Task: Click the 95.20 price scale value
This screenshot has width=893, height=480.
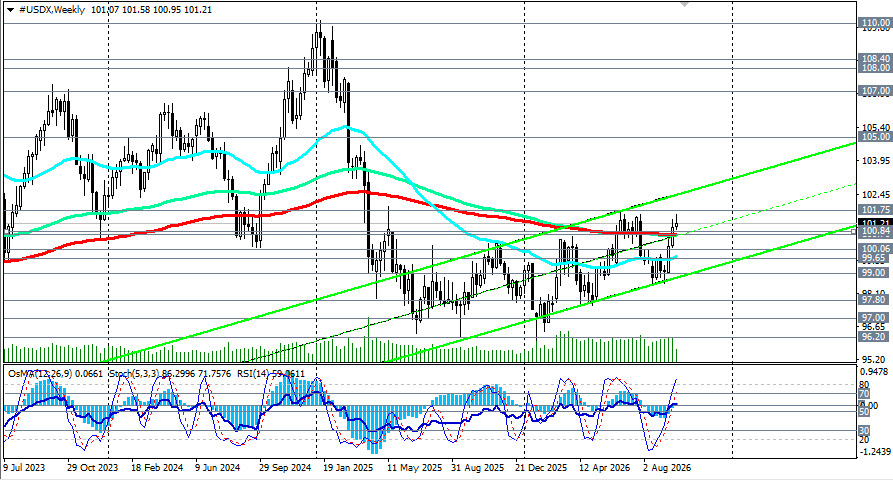Action: click(874, 359)
